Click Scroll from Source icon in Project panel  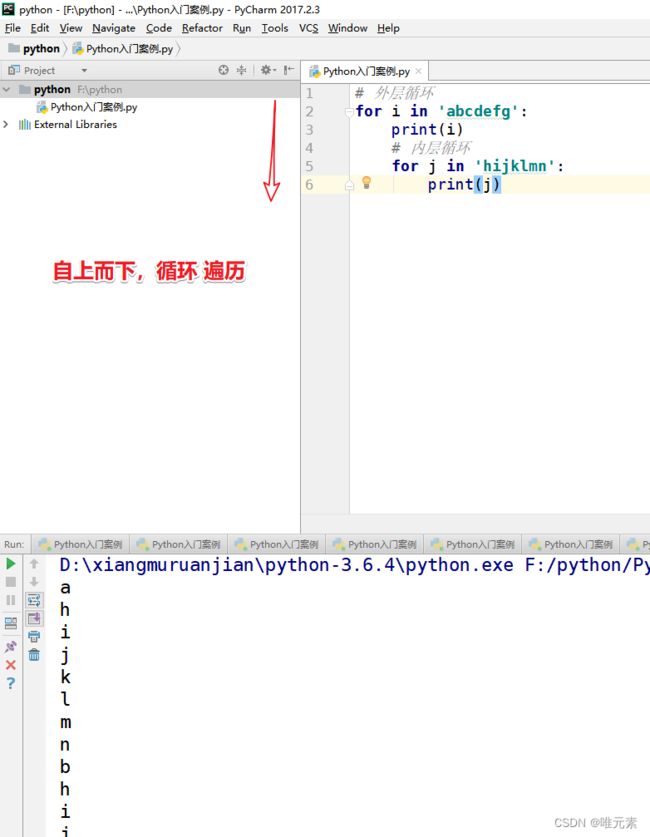[223, 70]
